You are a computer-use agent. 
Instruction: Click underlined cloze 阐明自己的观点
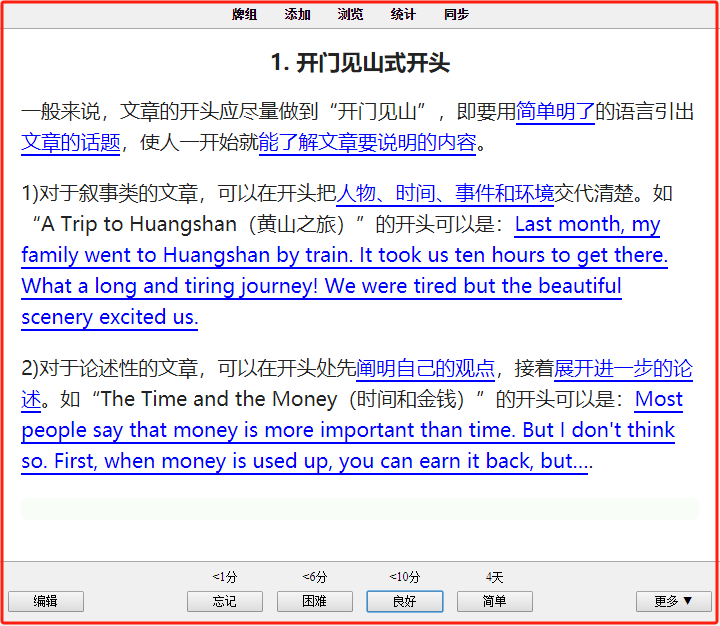pos(425,368)
